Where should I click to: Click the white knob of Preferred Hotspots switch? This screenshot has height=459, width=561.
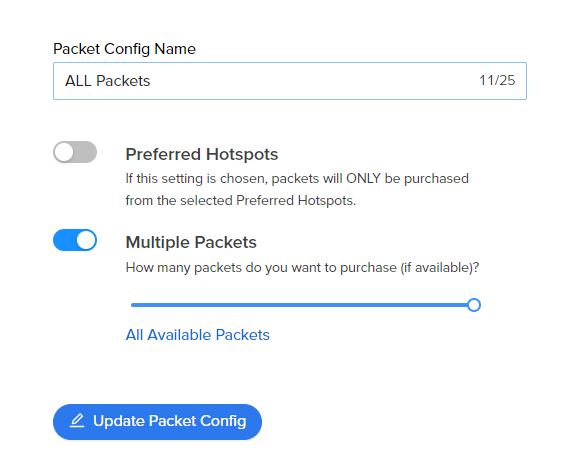point(64,152)
